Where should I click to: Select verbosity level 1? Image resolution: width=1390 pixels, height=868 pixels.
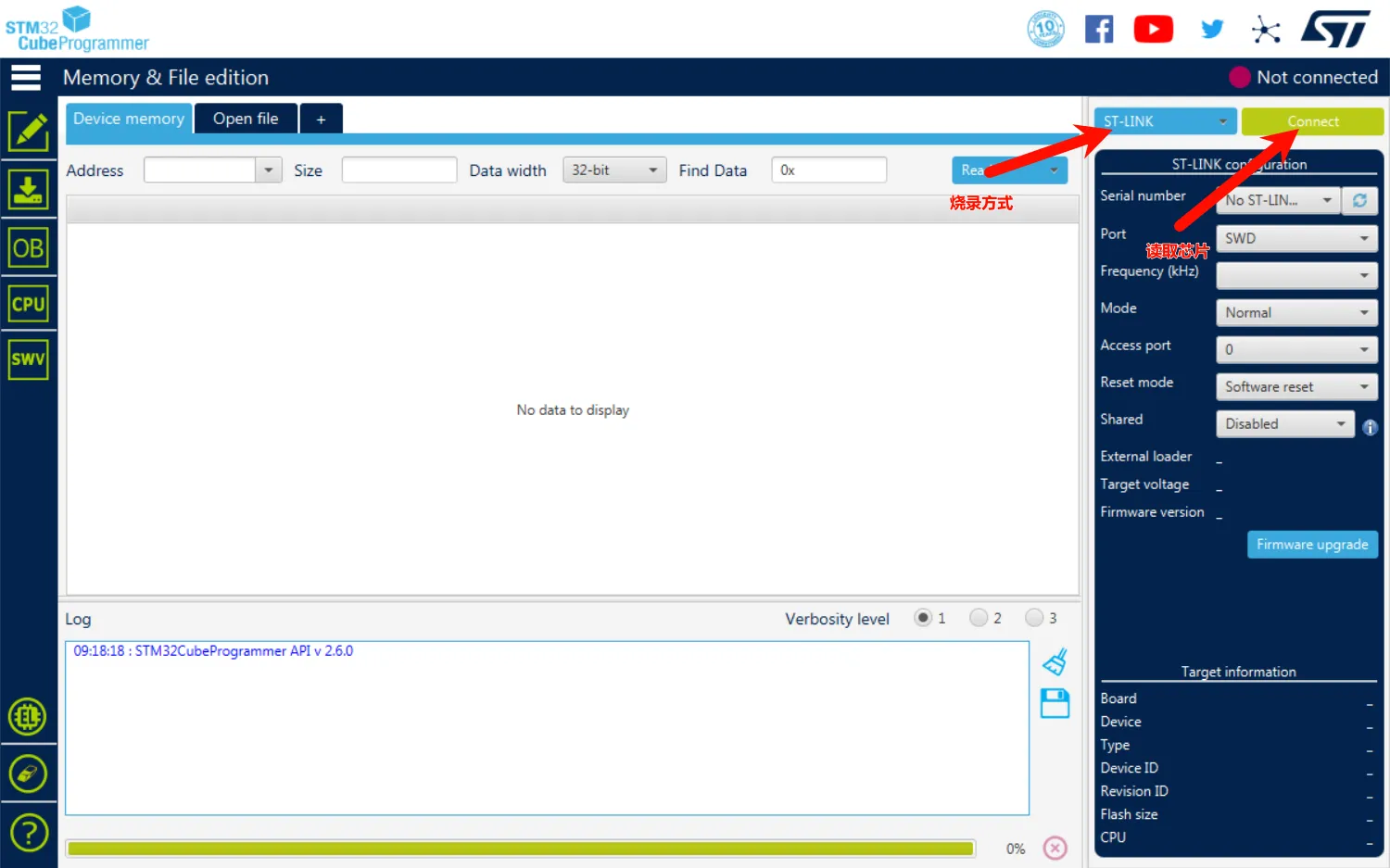point(923,618)
